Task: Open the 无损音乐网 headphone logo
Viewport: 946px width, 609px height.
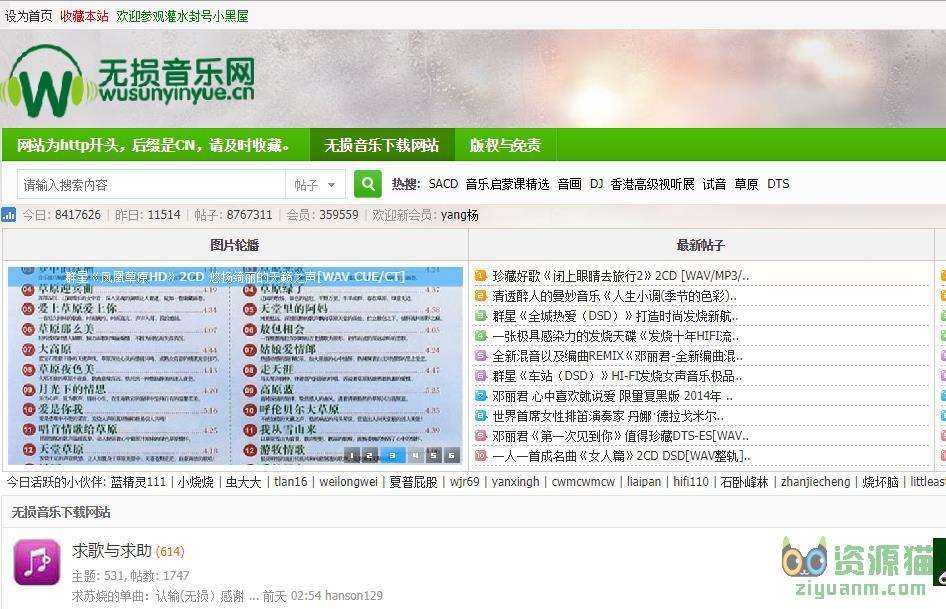Action: [128, 81]
